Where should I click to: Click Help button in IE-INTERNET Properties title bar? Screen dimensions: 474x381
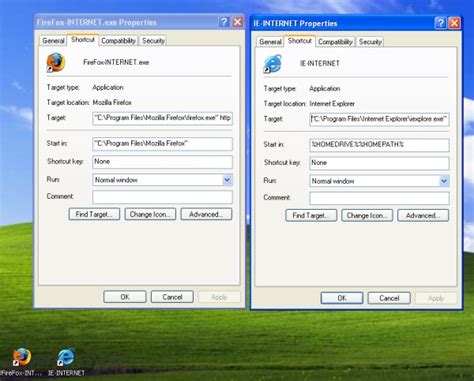[x=441, y=23]
